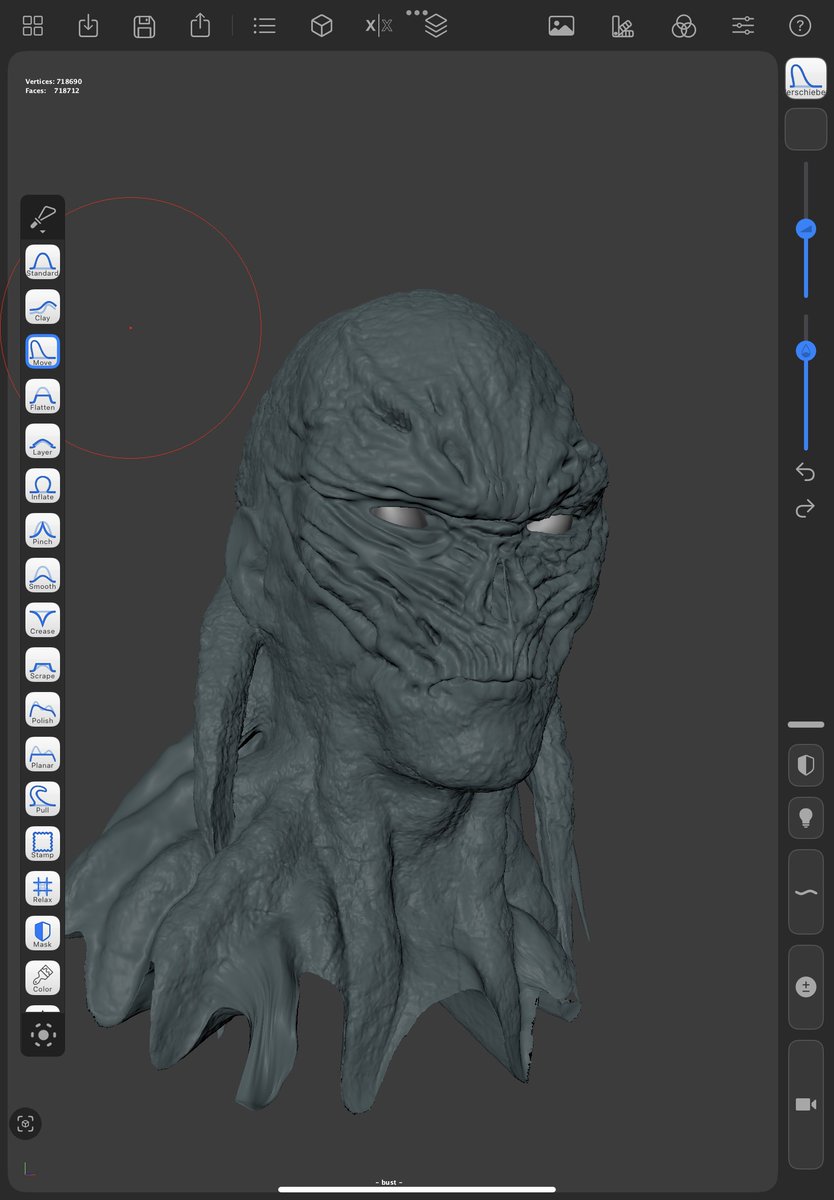Select the Move brush
The image size is (834, 1200).
42,351
